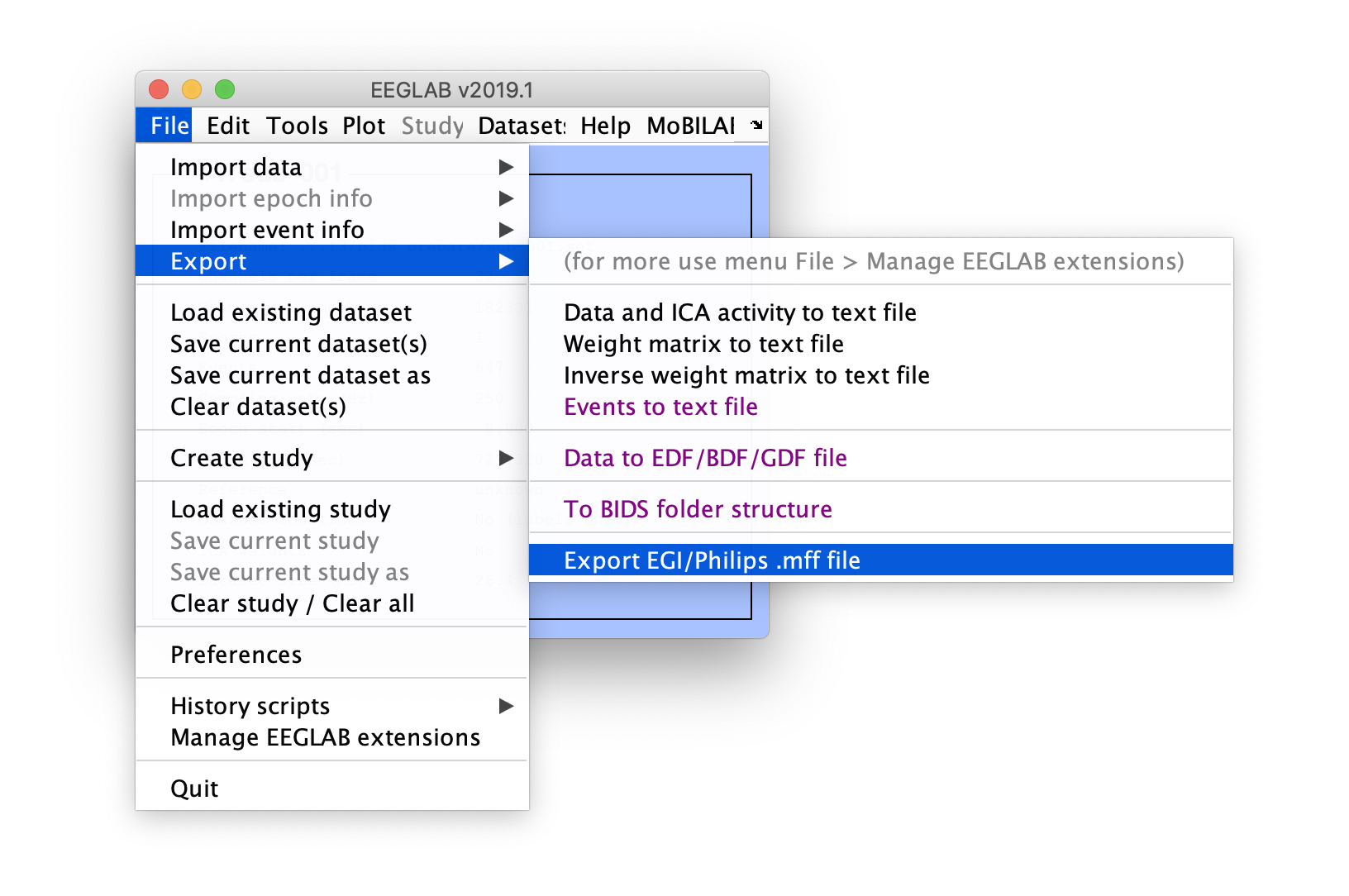Open the Tools menu
The image size is (1349, 896).
pyautogui.click(x=297, y=126)
